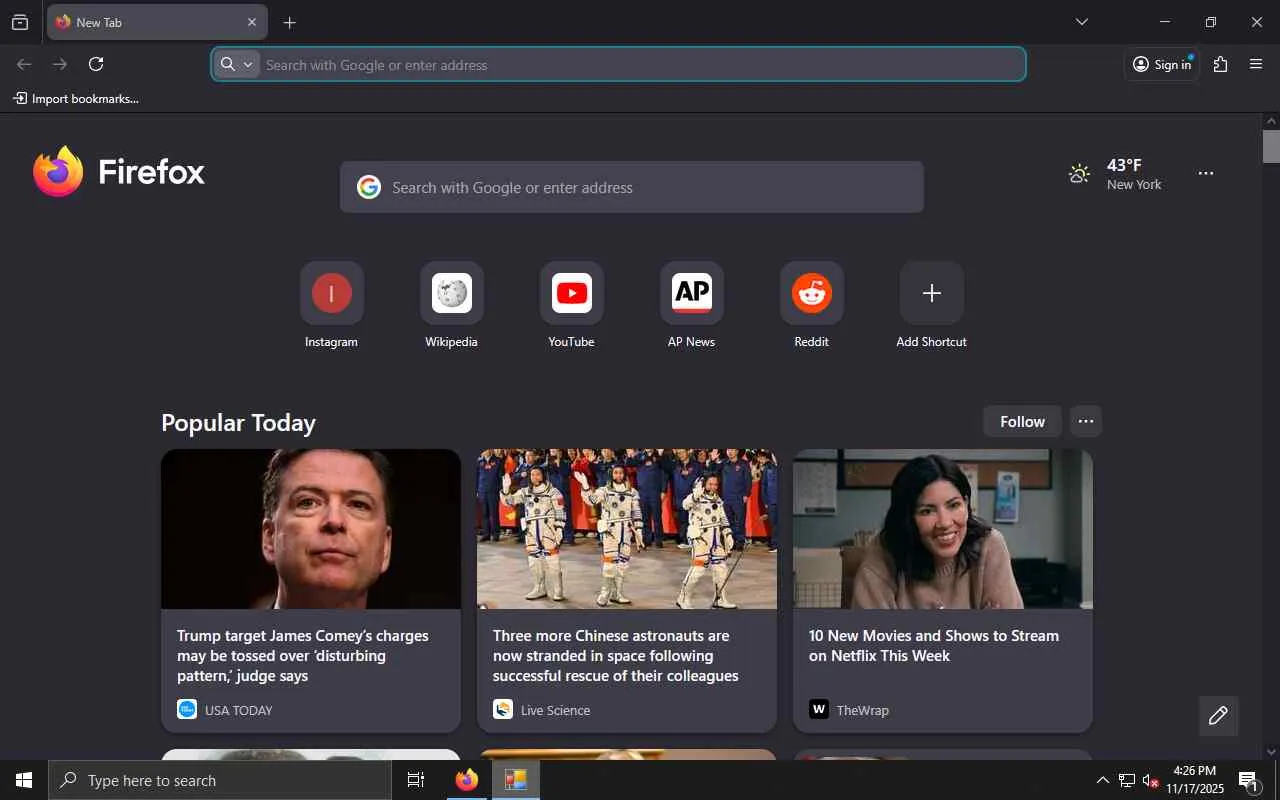Click the muted volume tray icon
This screenshot has height=800, width=1280.
pos(1150,780)
